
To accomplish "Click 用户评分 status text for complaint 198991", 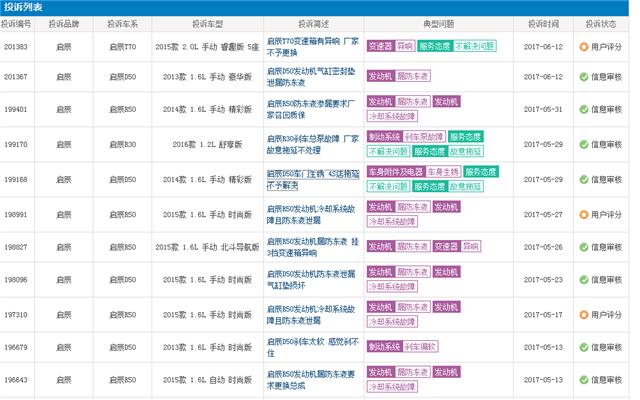I will click(x=606, y=215).
